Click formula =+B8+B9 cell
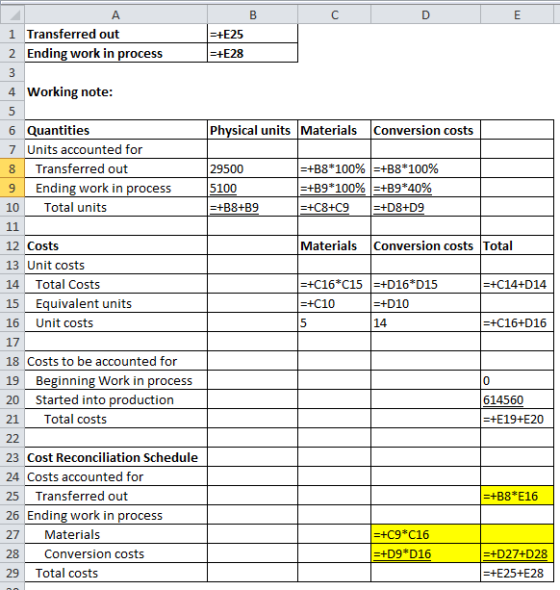The width and height of the screenshot is (560, 590). tap(253, 207)
